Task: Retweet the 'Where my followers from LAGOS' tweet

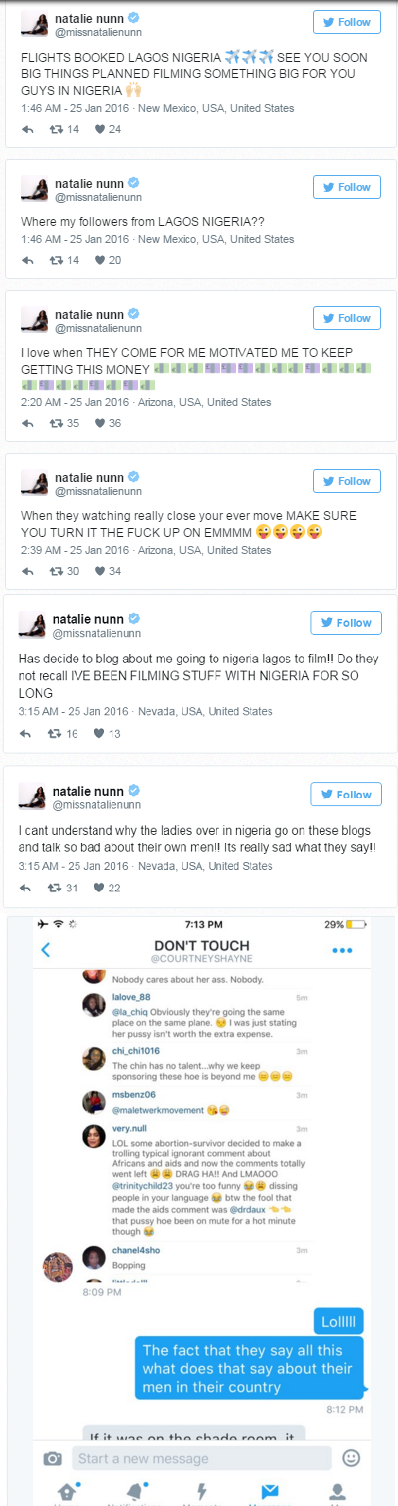Action: coord(56,260)
